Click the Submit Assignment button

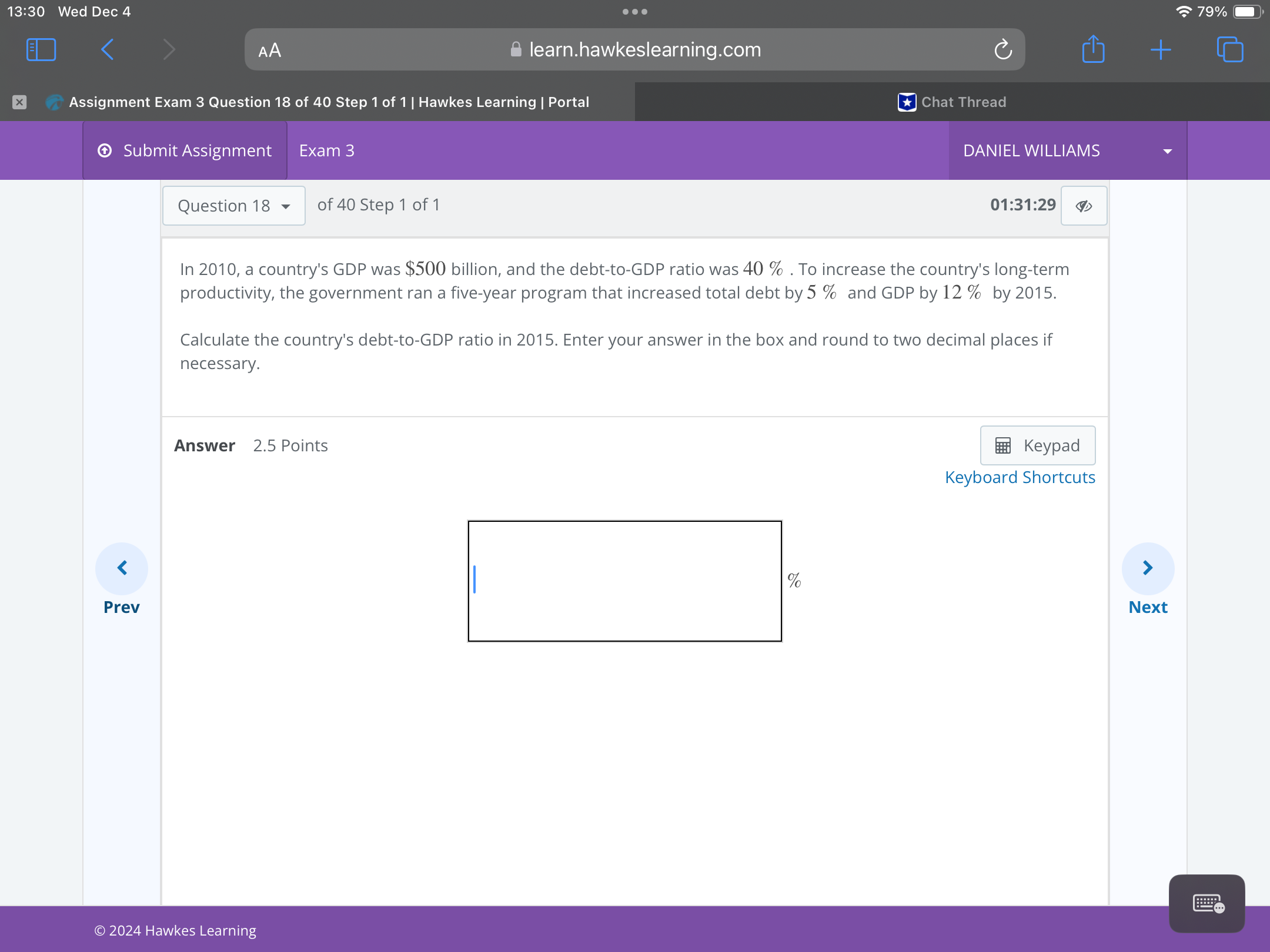pyautogui.click(x=185, y=151)
